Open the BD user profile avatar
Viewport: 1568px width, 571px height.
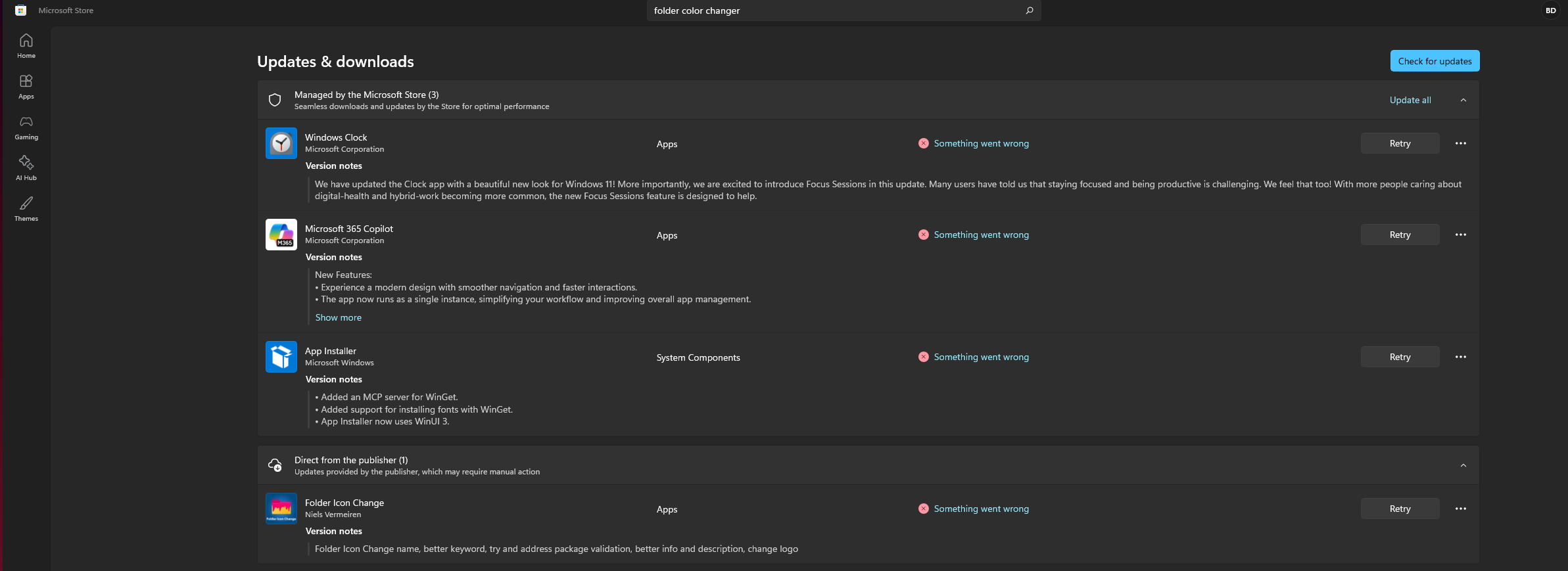coord(1551,11)
